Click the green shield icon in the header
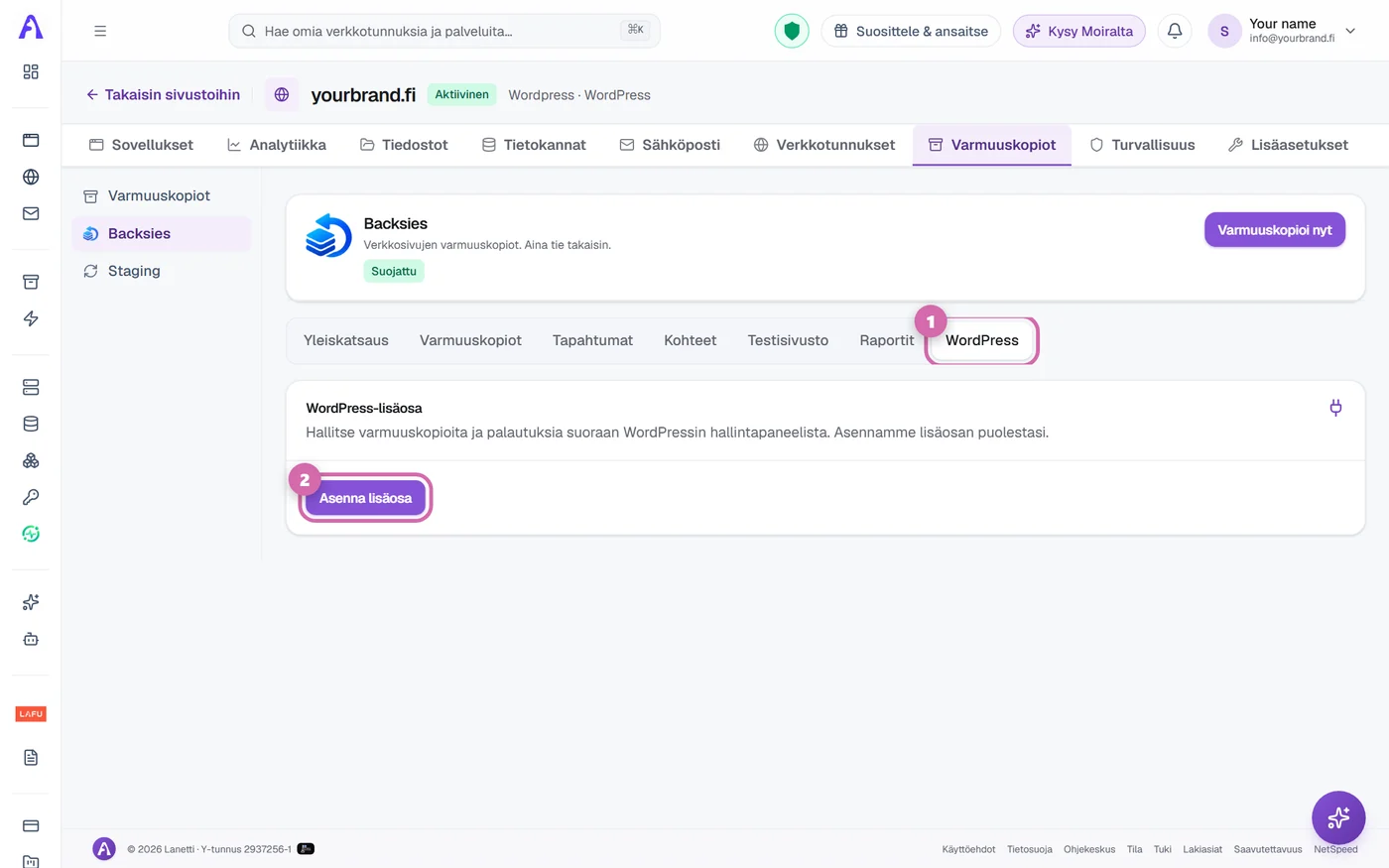 792,31
